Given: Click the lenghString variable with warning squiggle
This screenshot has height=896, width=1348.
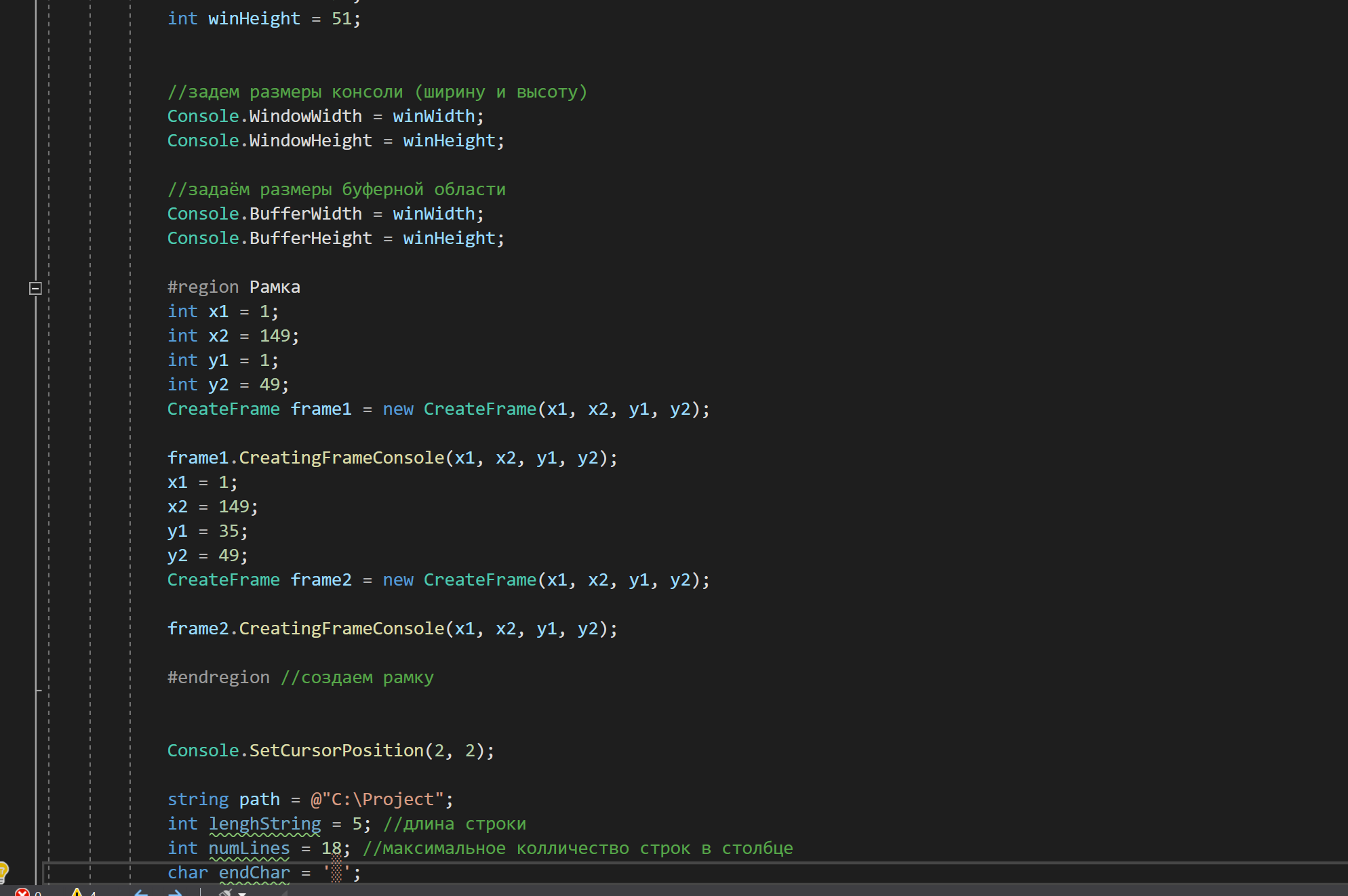Looking at the screenshot, I should pyautogui.click(x=264, y=823).
